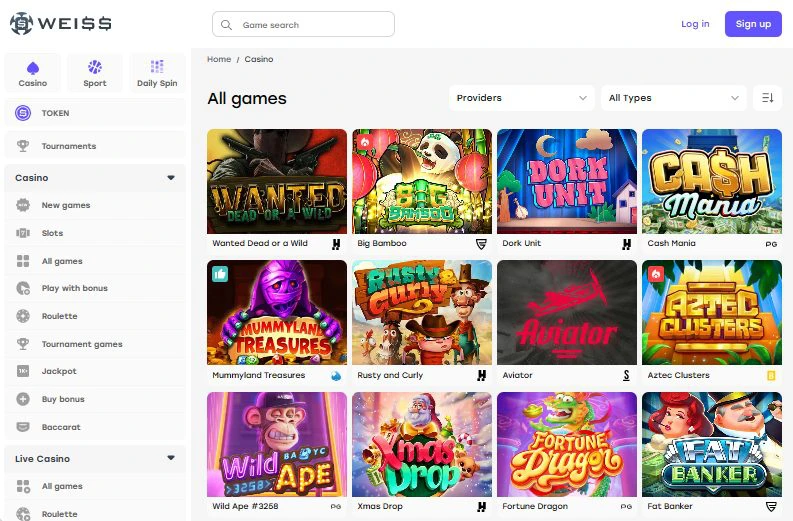
Task: Open the All Types dropdown
Action: pyautogui.click(x=674, y=98)
